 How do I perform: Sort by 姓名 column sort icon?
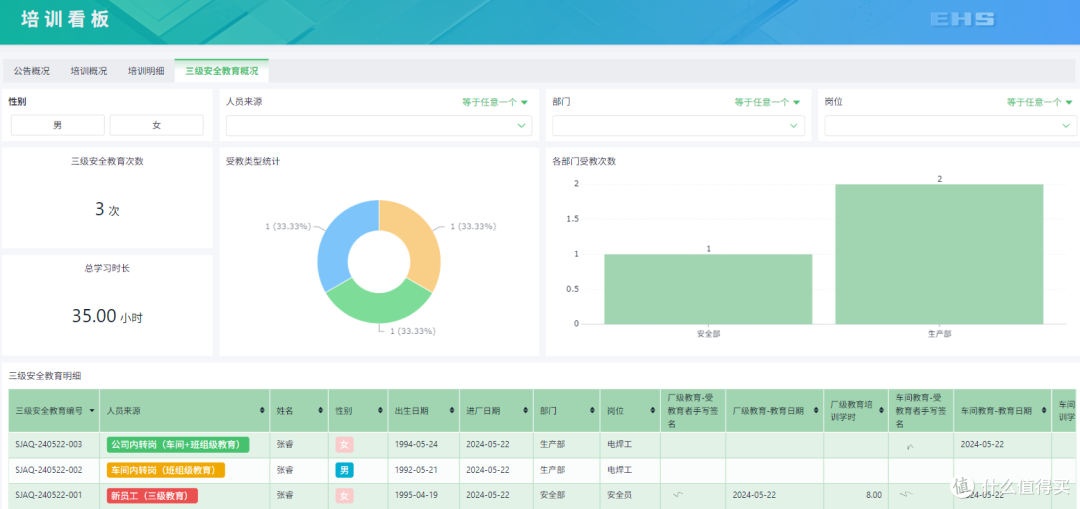[x=322, y=411]
